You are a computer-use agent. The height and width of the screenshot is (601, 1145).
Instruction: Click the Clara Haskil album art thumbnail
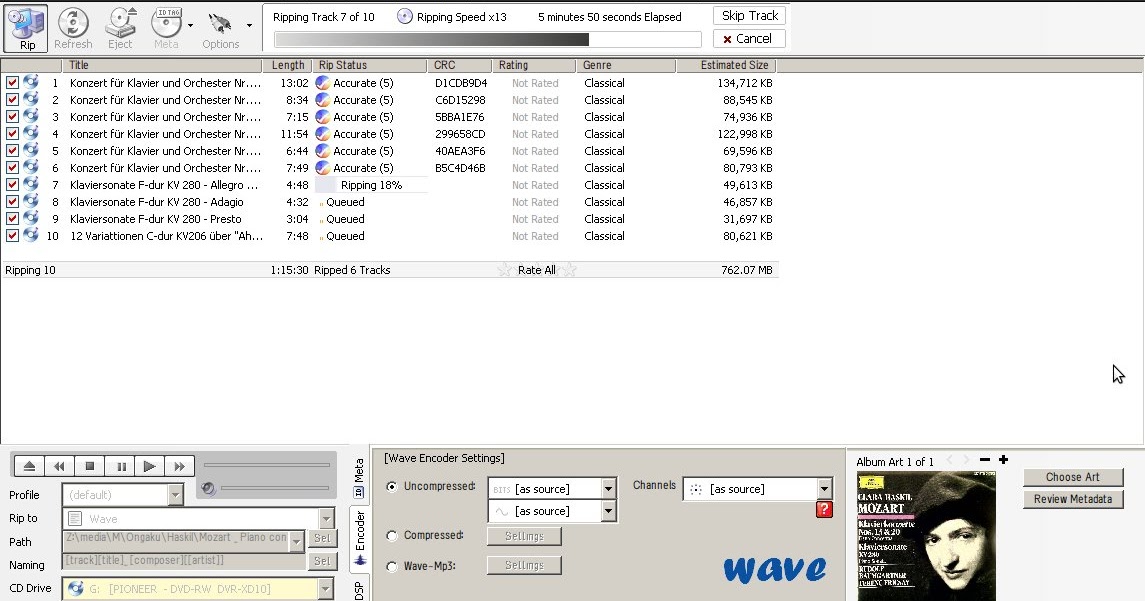[925, 535]
